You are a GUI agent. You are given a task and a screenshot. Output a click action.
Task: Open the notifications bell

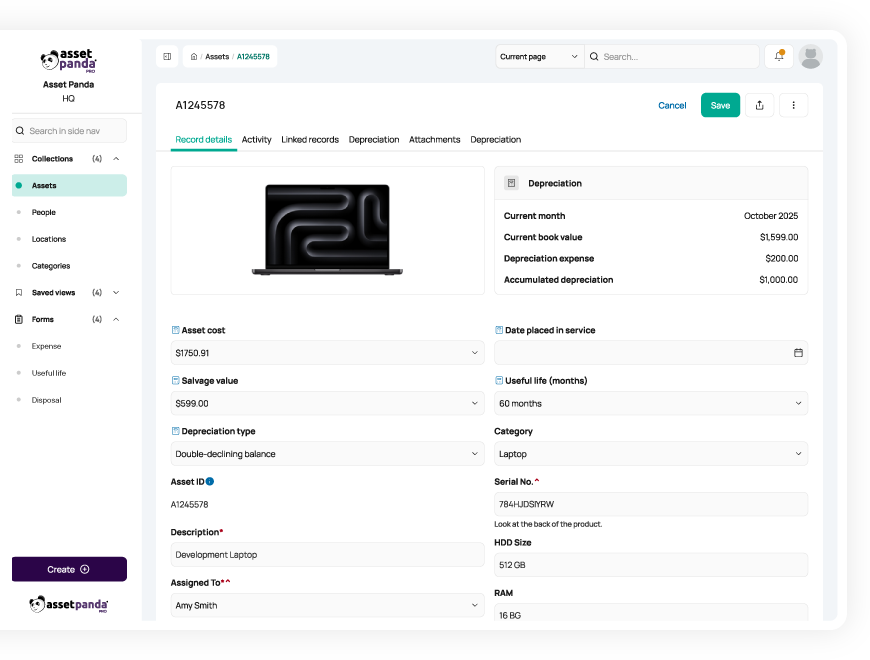tap(779, 57)
